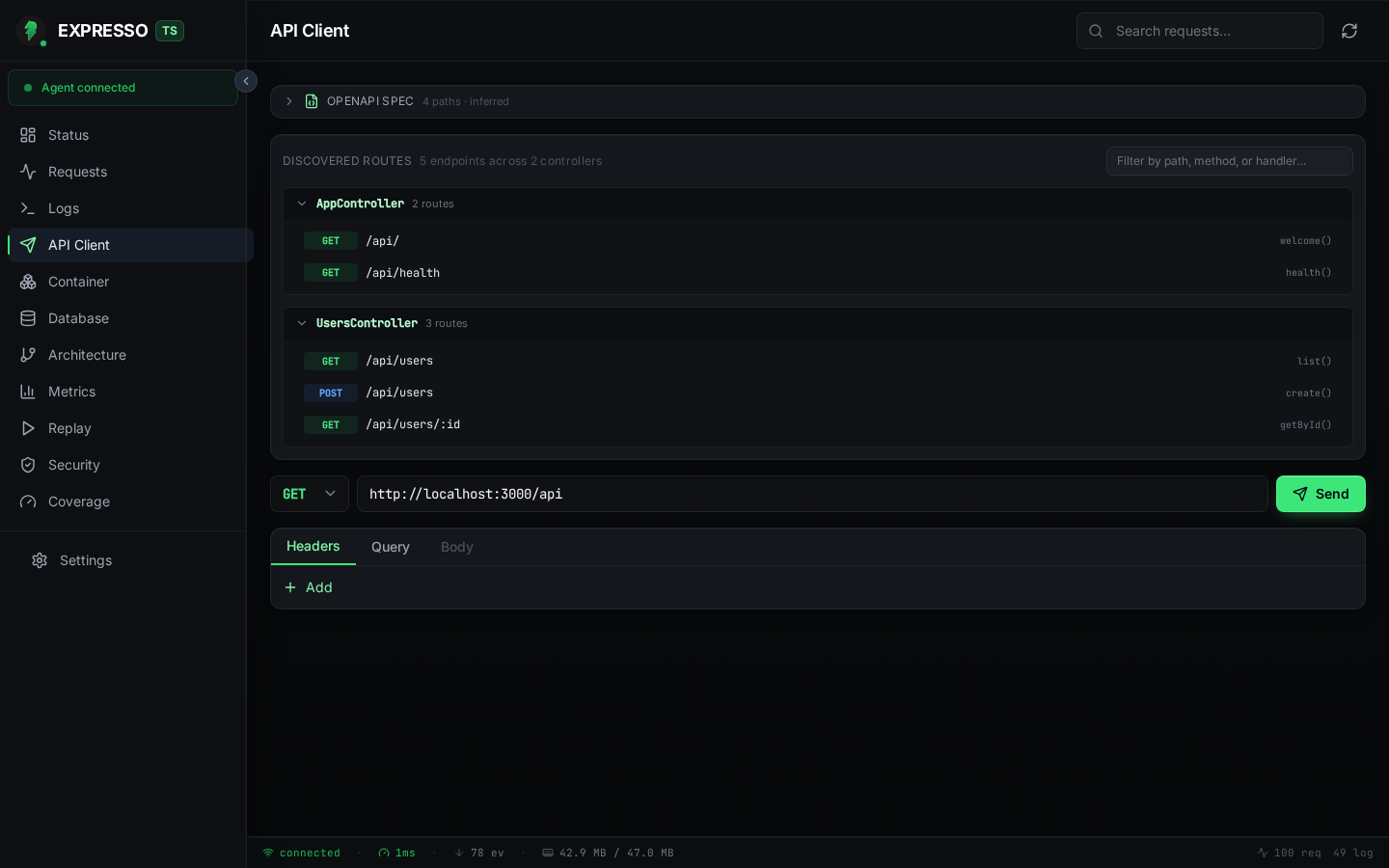This screenshot has width=1389, height=868.
Task: Click the 1ms latency status entry
Action: (397, 853)
